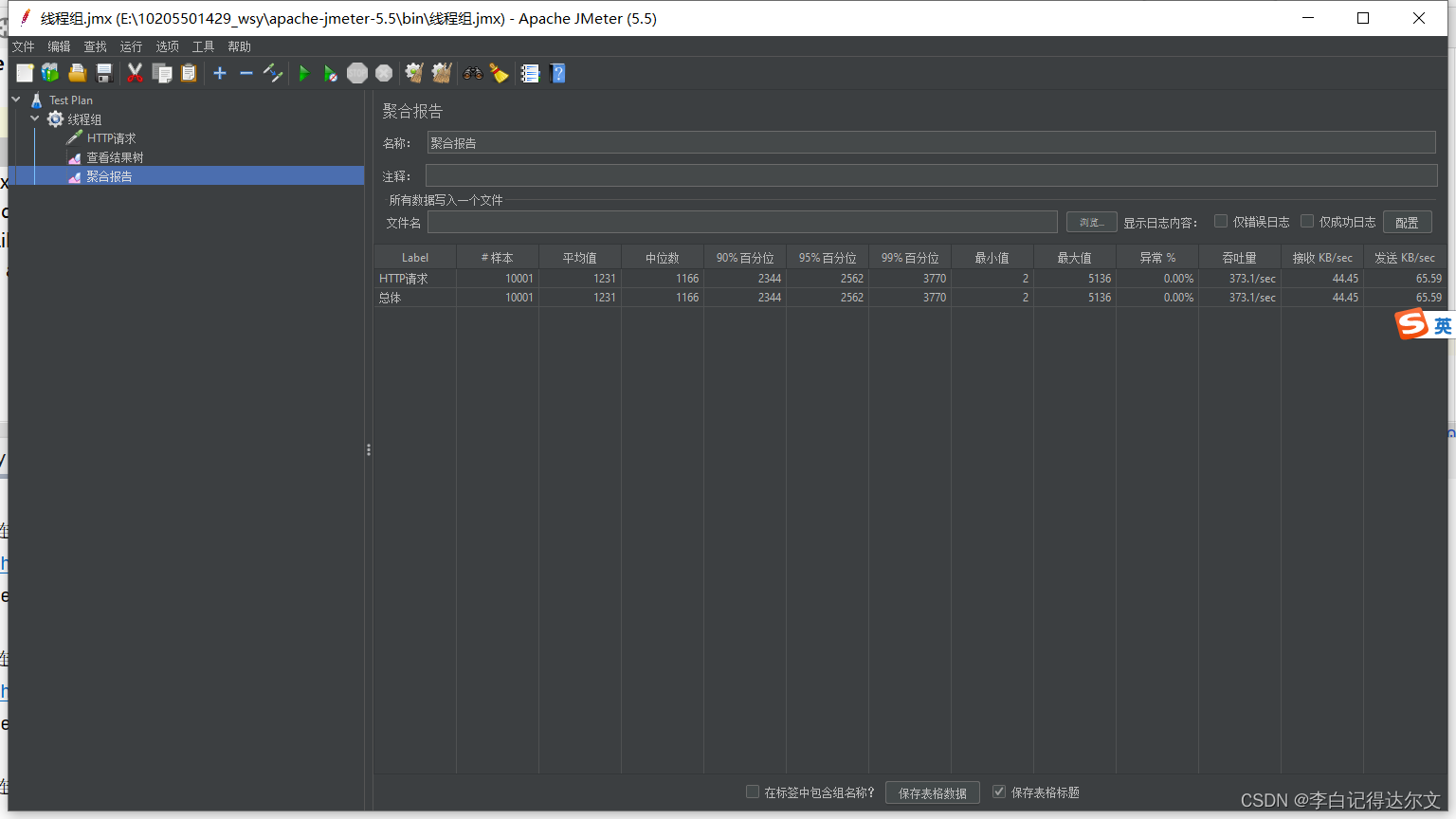Expand all nodes with plus icon
1456x819 pixels.
pyautogui.click(x=220, y=73)
